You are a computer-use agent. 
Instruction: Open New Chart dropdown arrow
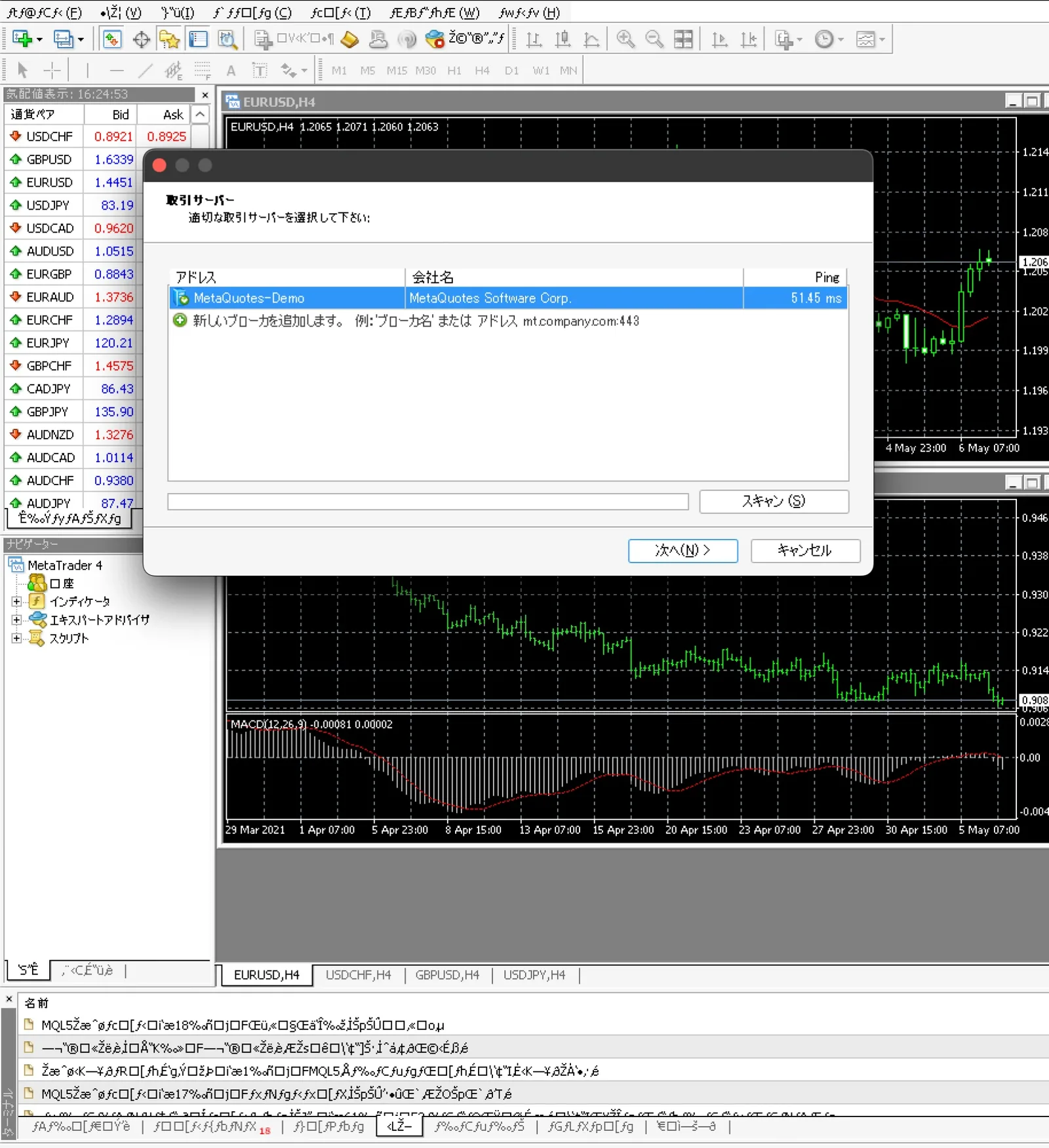coord(39,40)
